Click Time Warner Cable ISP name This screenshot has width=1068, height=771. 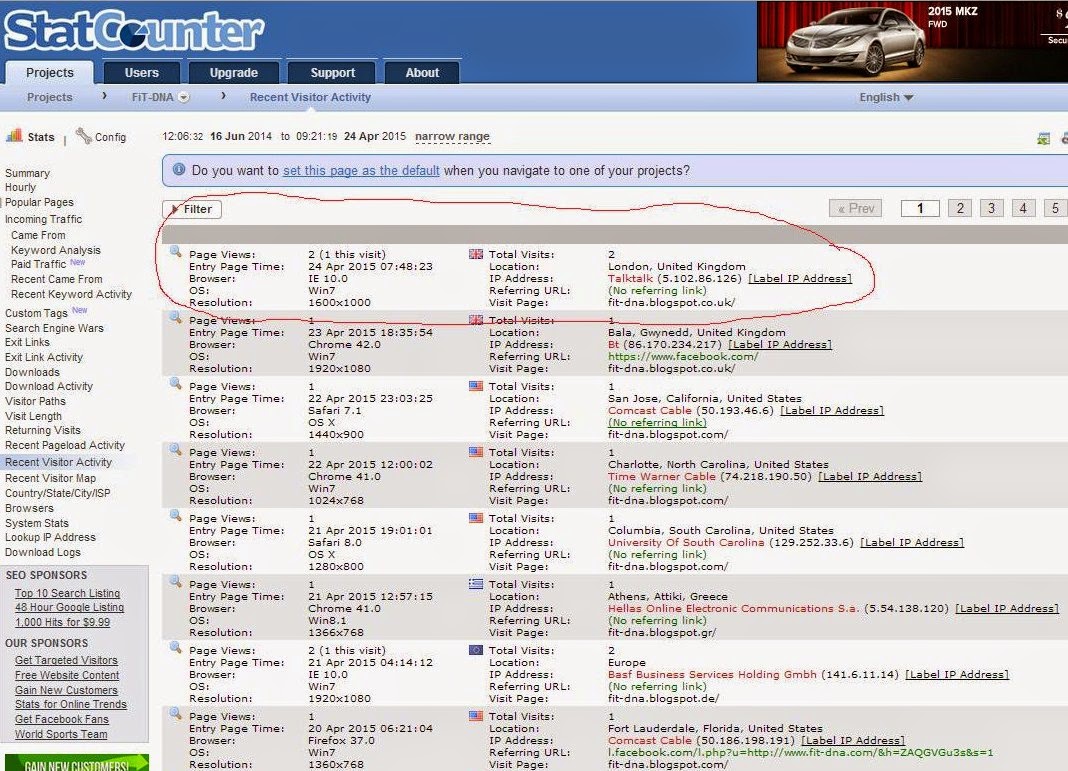coord(661,477)
